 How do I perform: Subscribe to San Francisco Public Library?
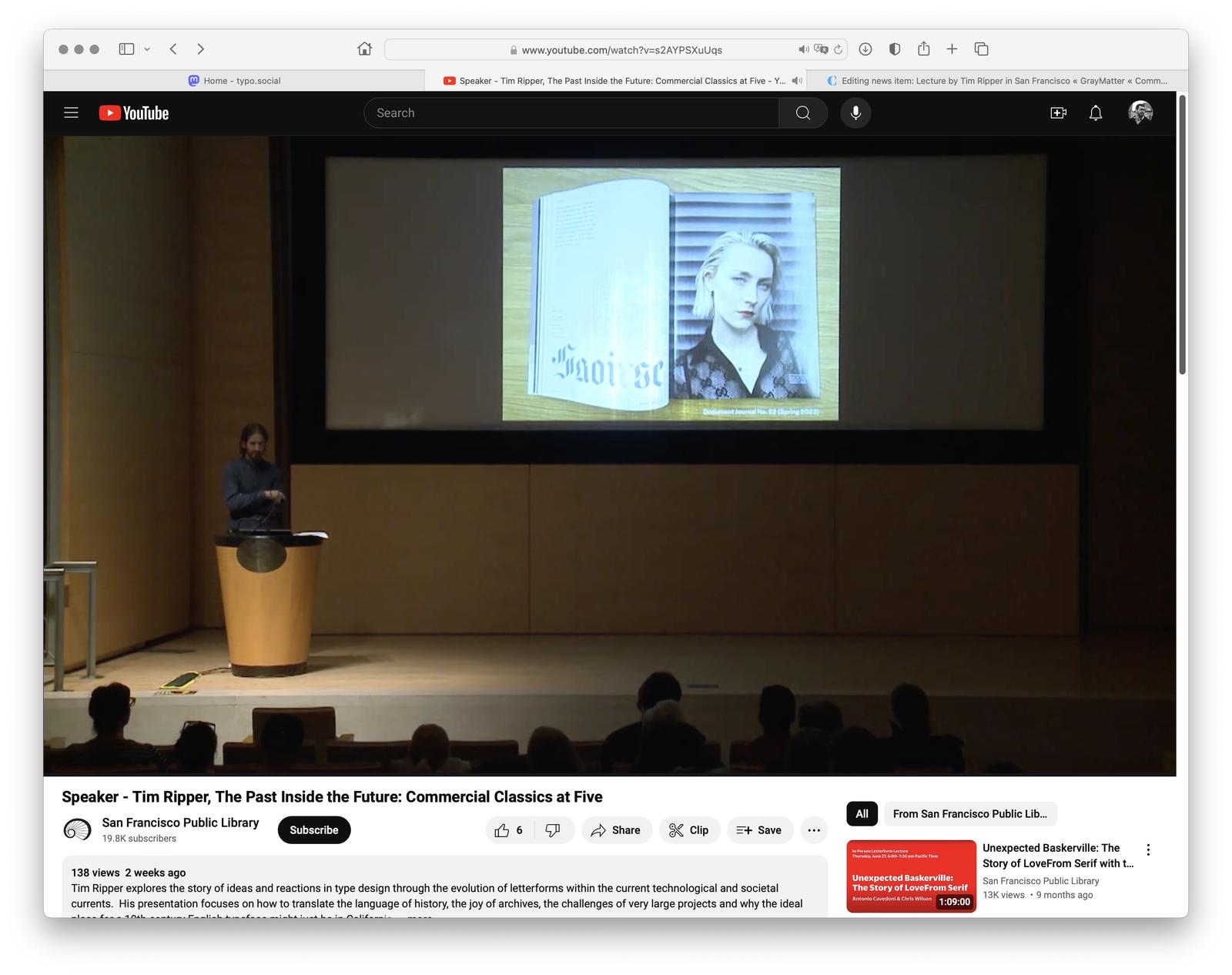tap(314, 830)
